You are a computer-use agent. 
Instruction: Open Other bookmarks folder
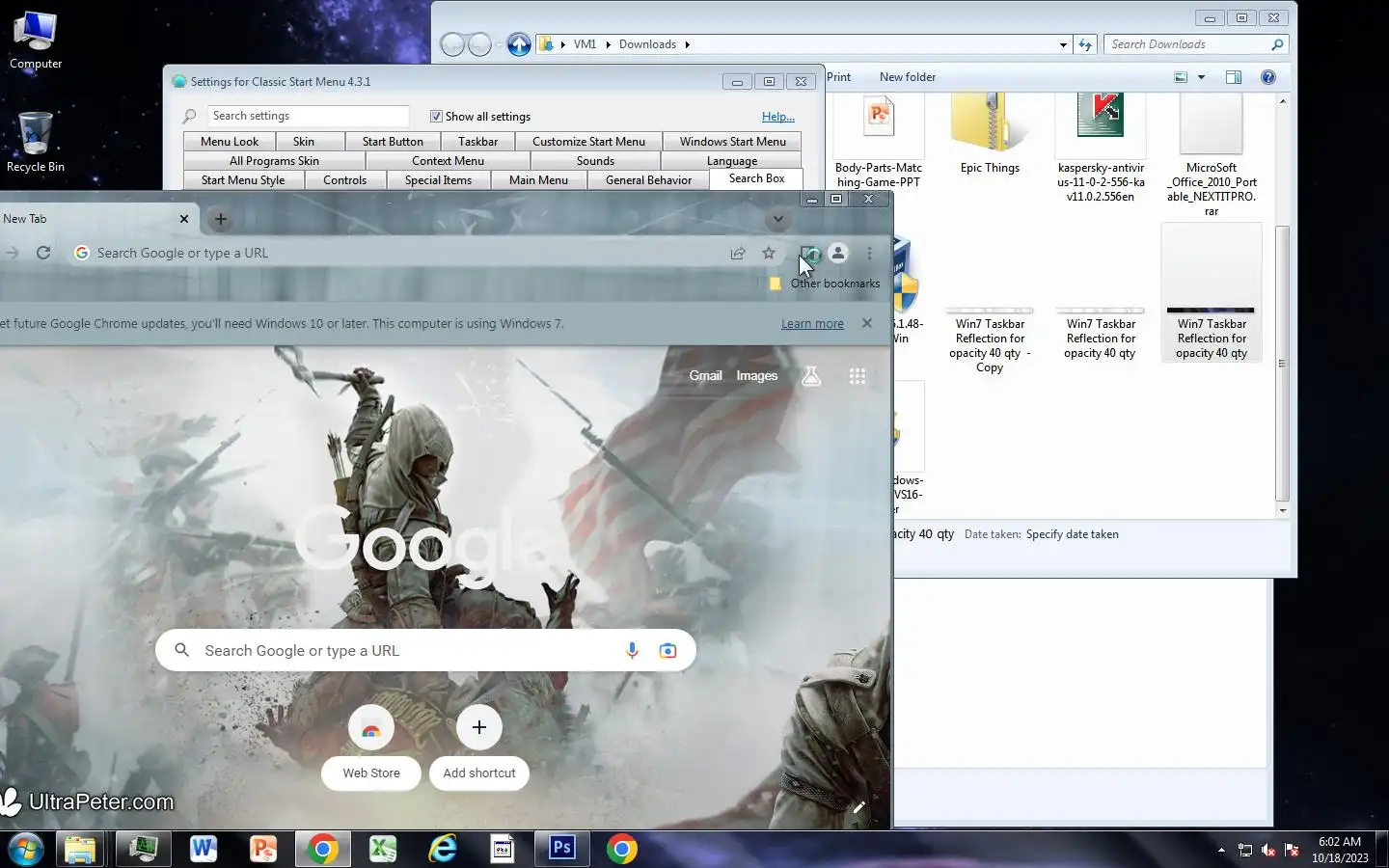click(x=825, y=284)
